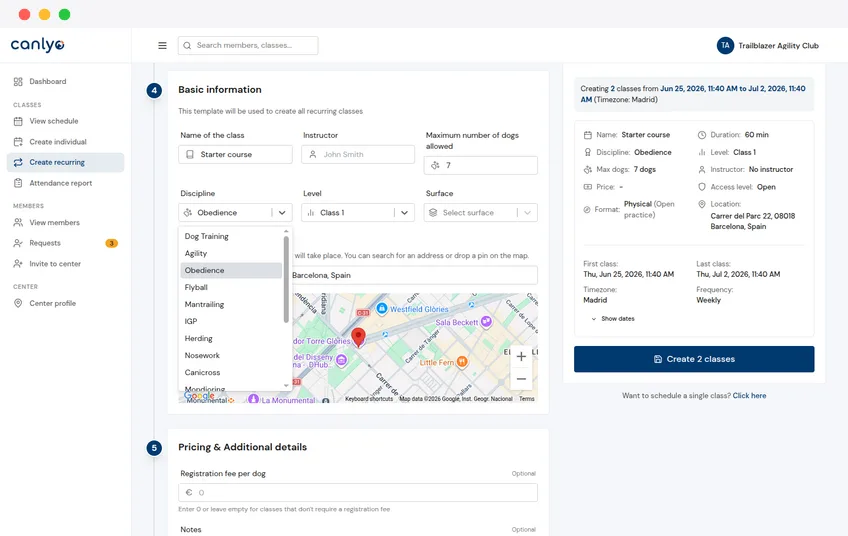Click the search magnifier icon
Image resolution: width=848 pixels, height=536 pixels.
(187, 45)
